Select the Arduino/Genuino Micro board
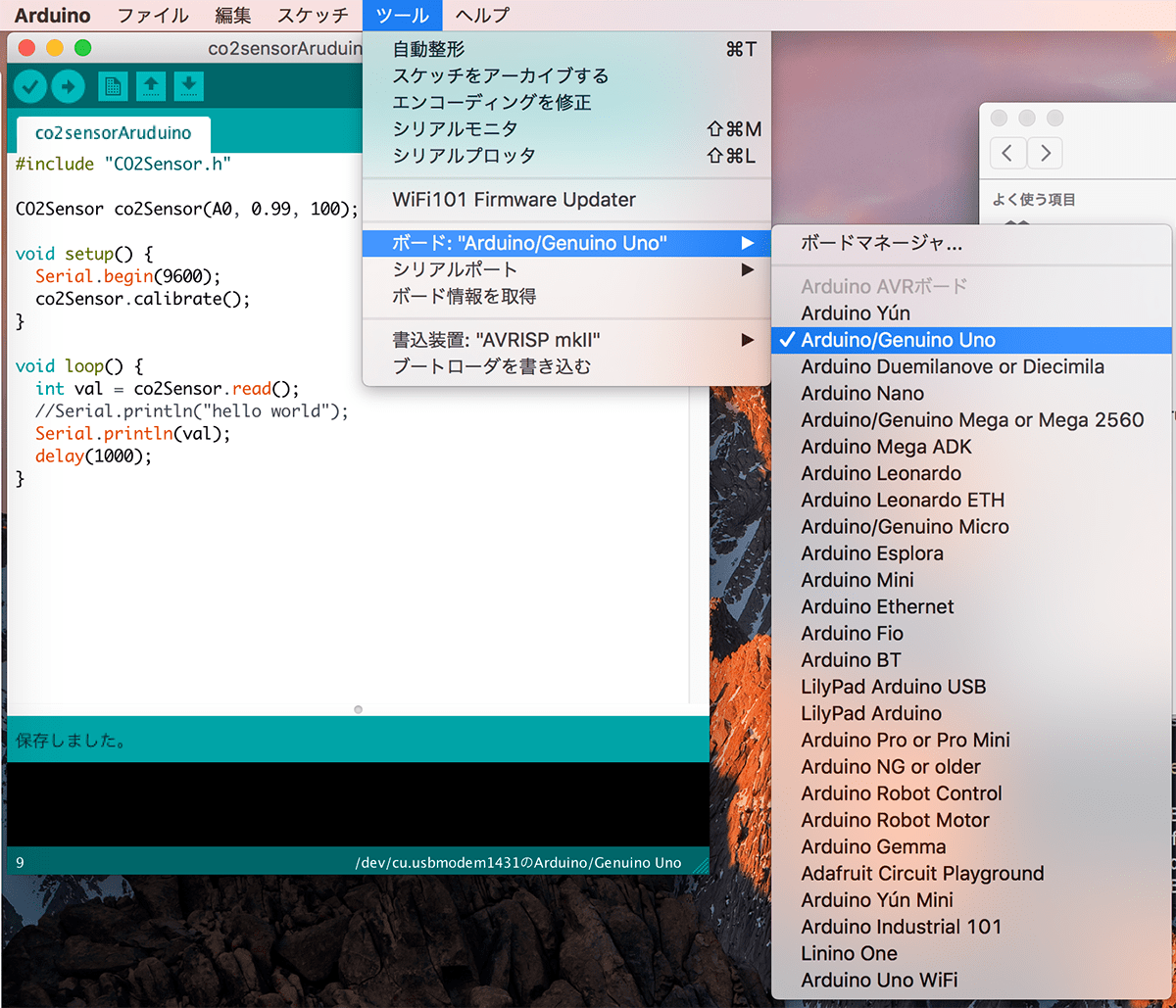1176x1008 pixels. (972, 526)
